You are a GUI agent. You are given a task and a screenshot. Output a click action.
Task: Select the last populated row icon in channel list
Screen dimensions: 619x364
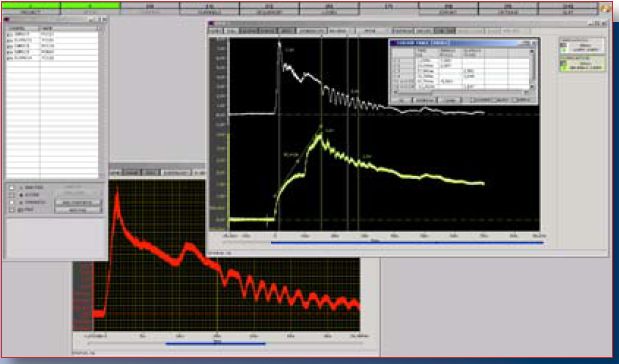pos(9,58)
